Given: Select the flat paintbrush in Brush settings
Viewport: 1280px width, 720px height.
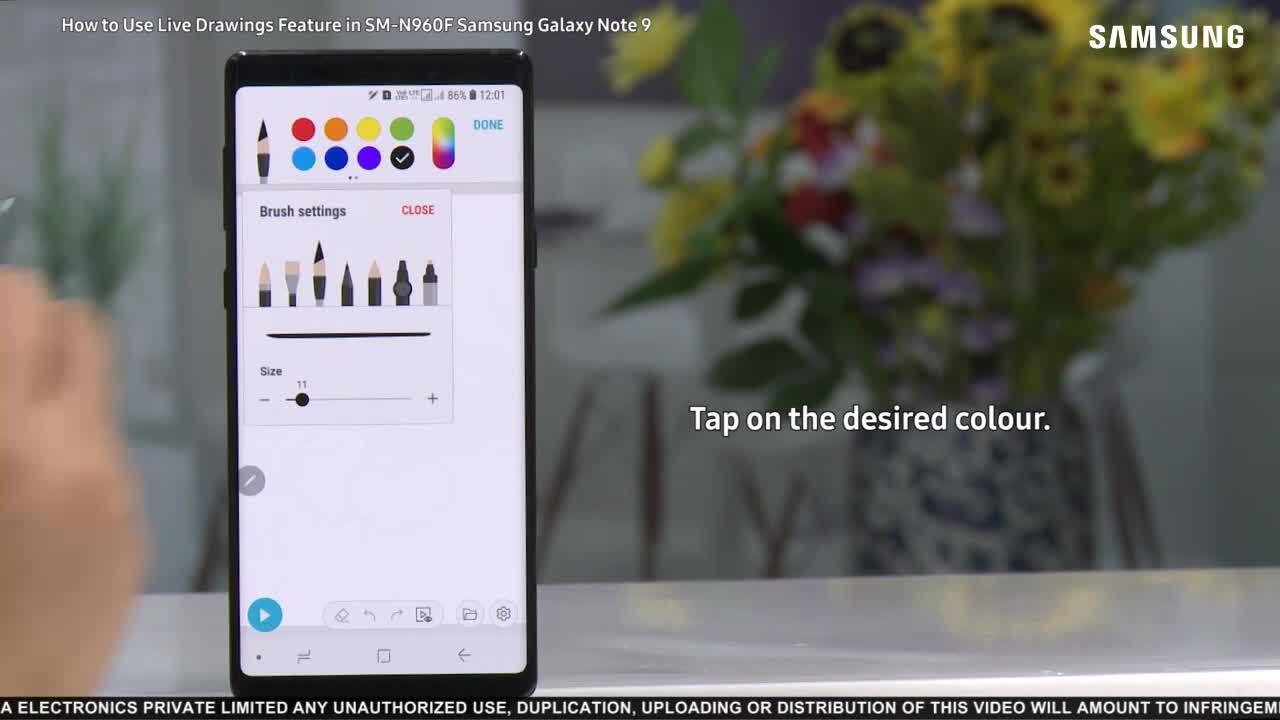Looking at the screenshot, I should pos(292,282).
